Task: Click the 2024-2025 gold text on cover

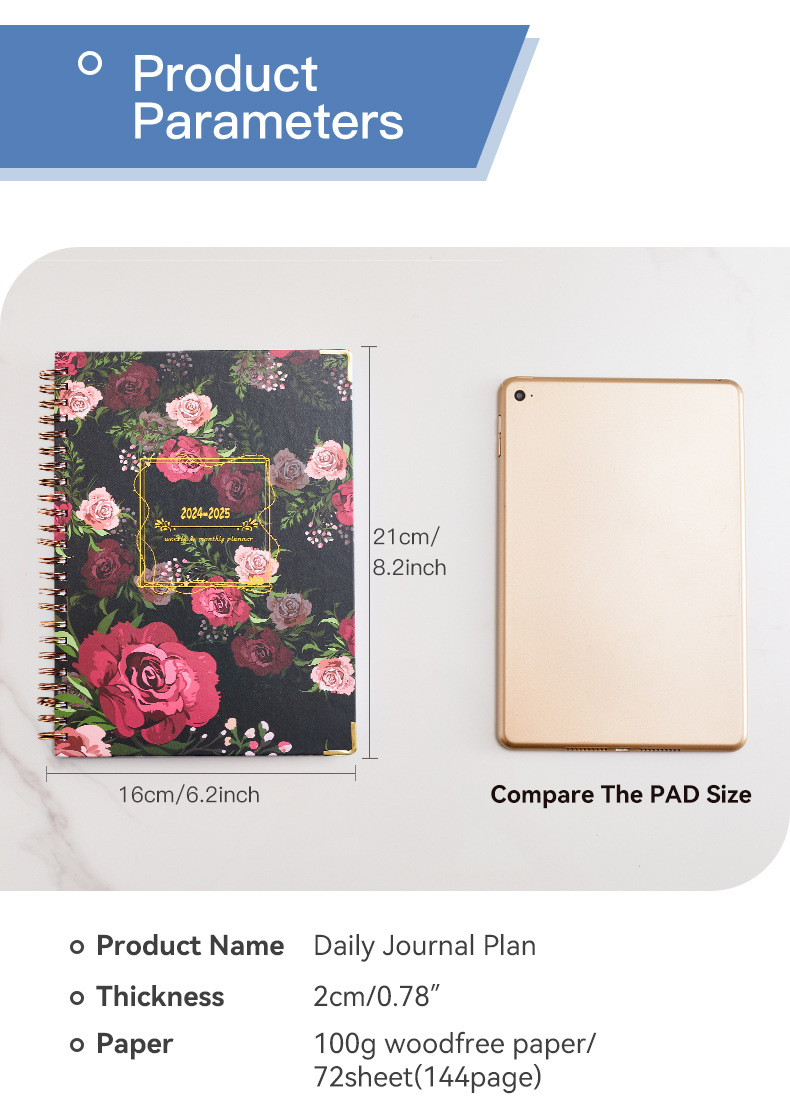Action: click(x=205, y=513)
